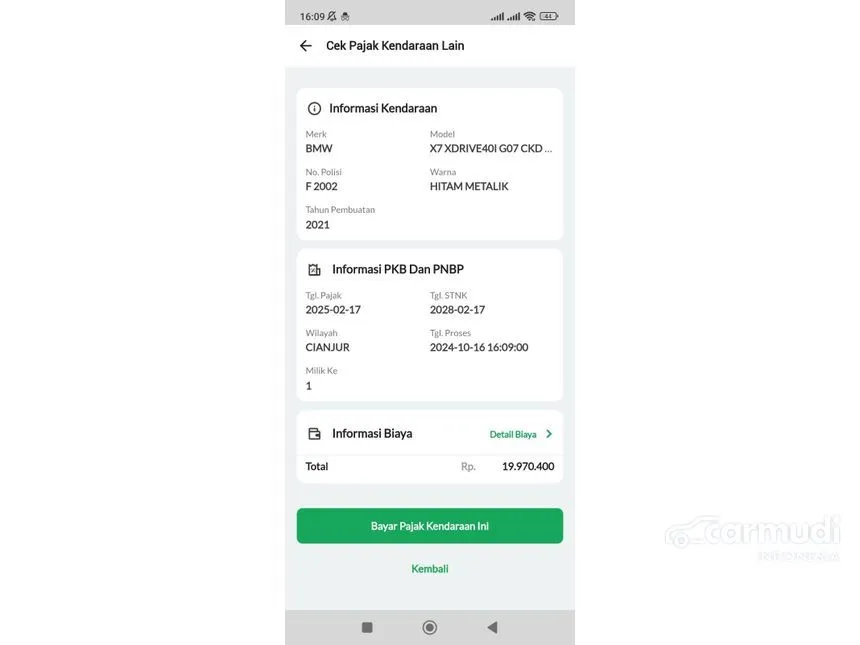Screen dimensions: 860x645
Task: Tap the No. Polisi value F 2002
Action: coord(321,186)
